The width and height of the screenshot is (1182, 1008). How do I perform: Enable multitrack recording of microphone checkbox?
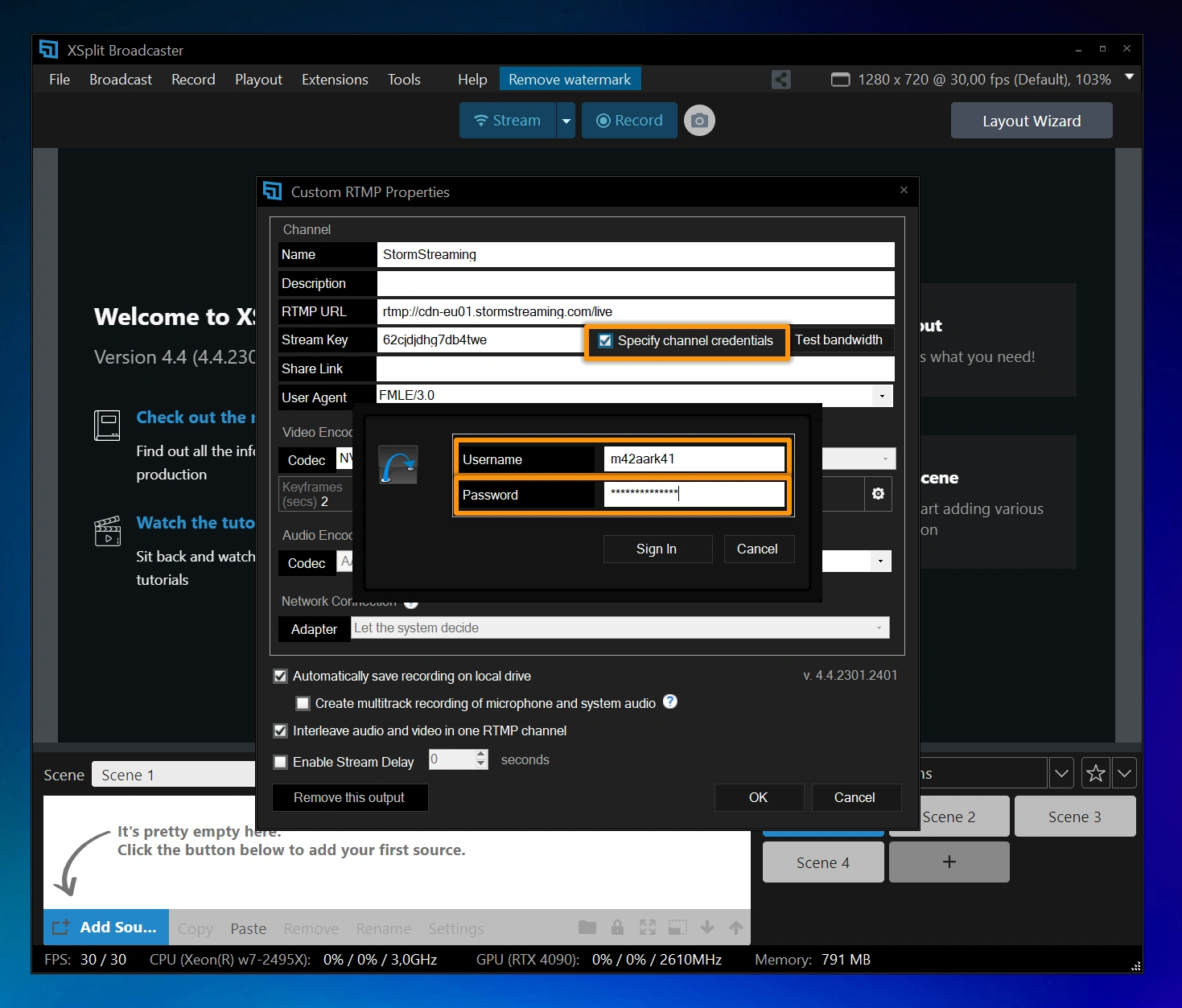pyautogui.click(x=303, y=703)
